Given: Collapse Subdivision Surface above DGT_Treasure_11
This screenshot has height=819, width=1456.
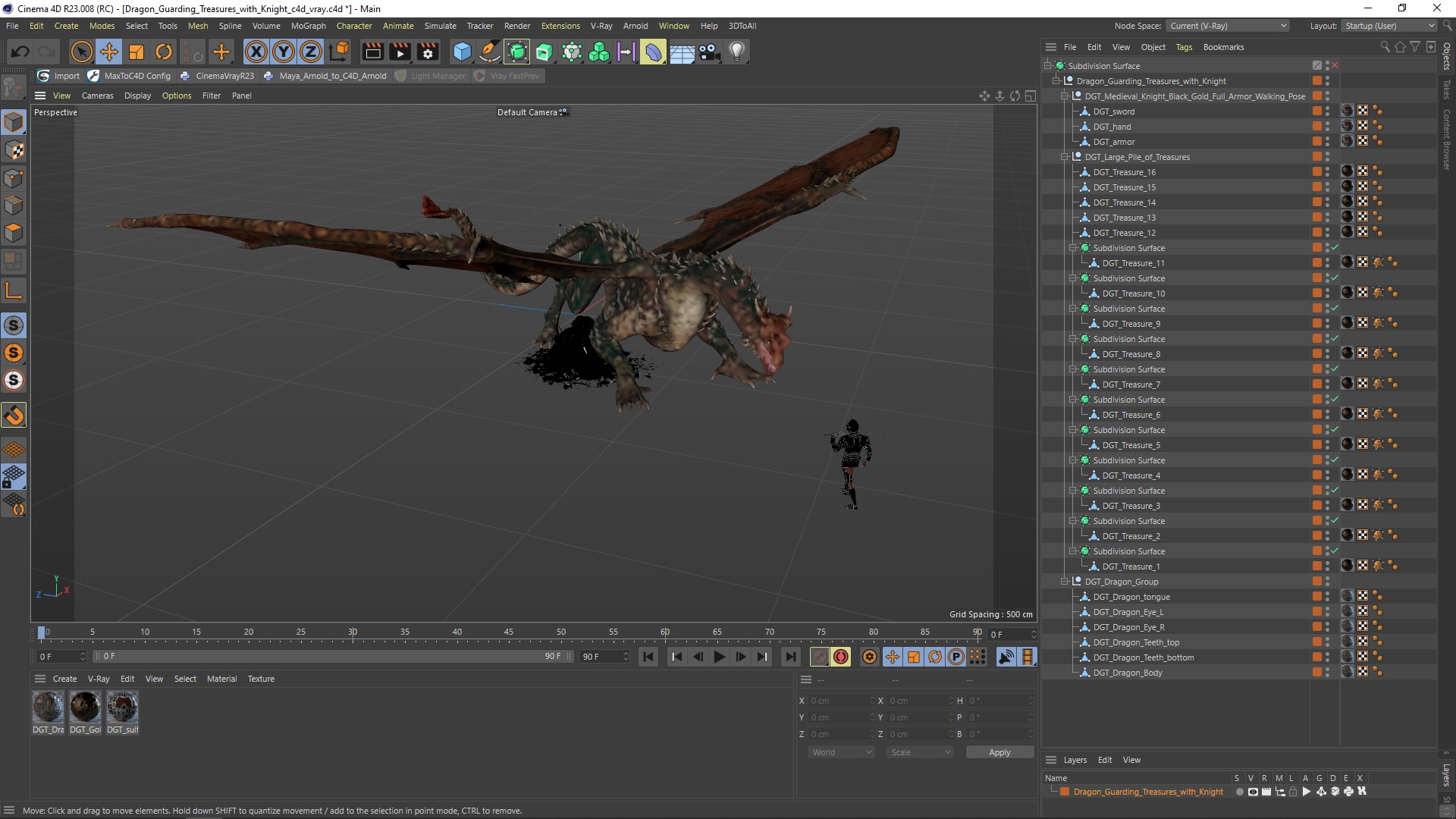Looking at the screenshot, I should (x=1072, y=248).
